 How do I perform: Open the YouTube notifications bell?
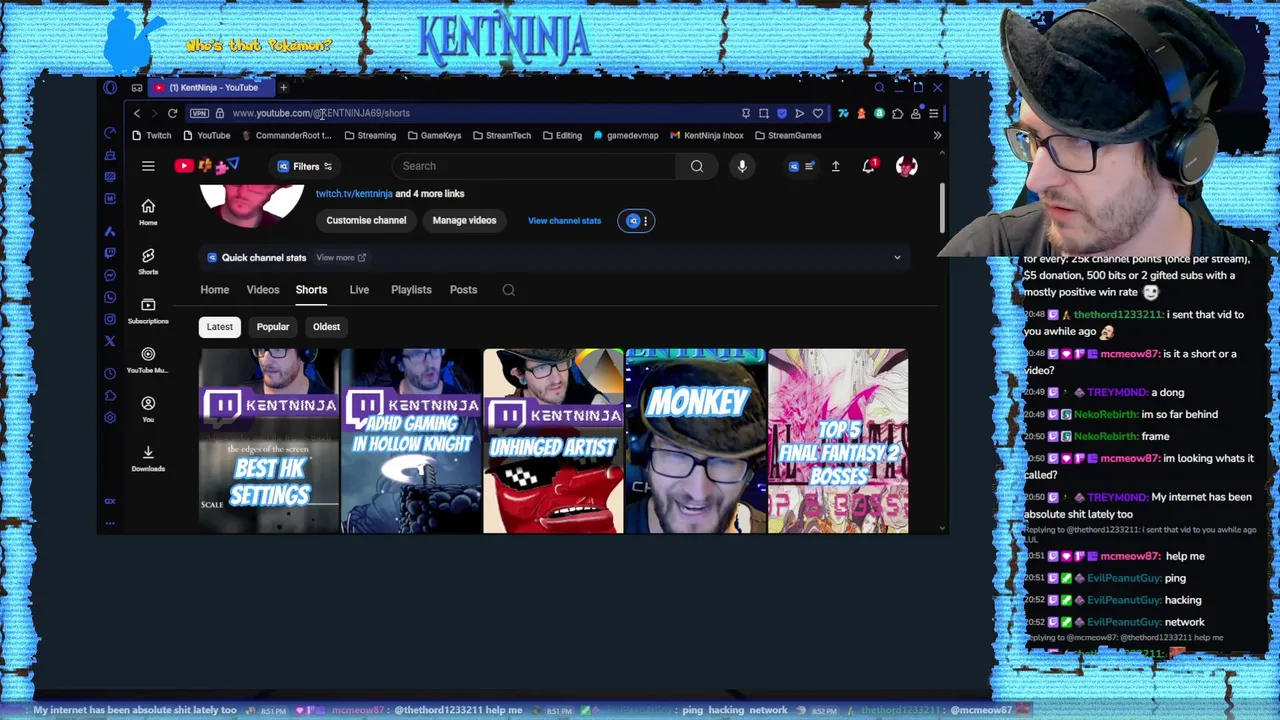pyautogui.click(x=868, y=166)
